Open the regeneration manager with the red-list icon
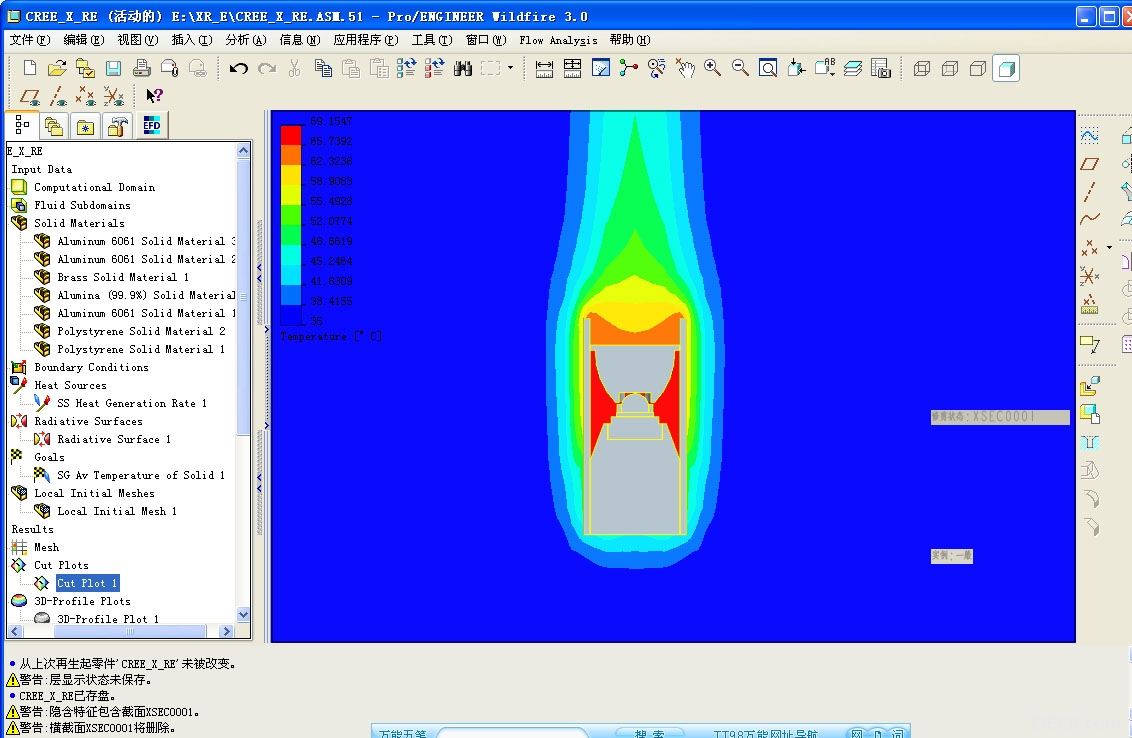This screenshot has width=1132, height=738. (x=435, y=69)
